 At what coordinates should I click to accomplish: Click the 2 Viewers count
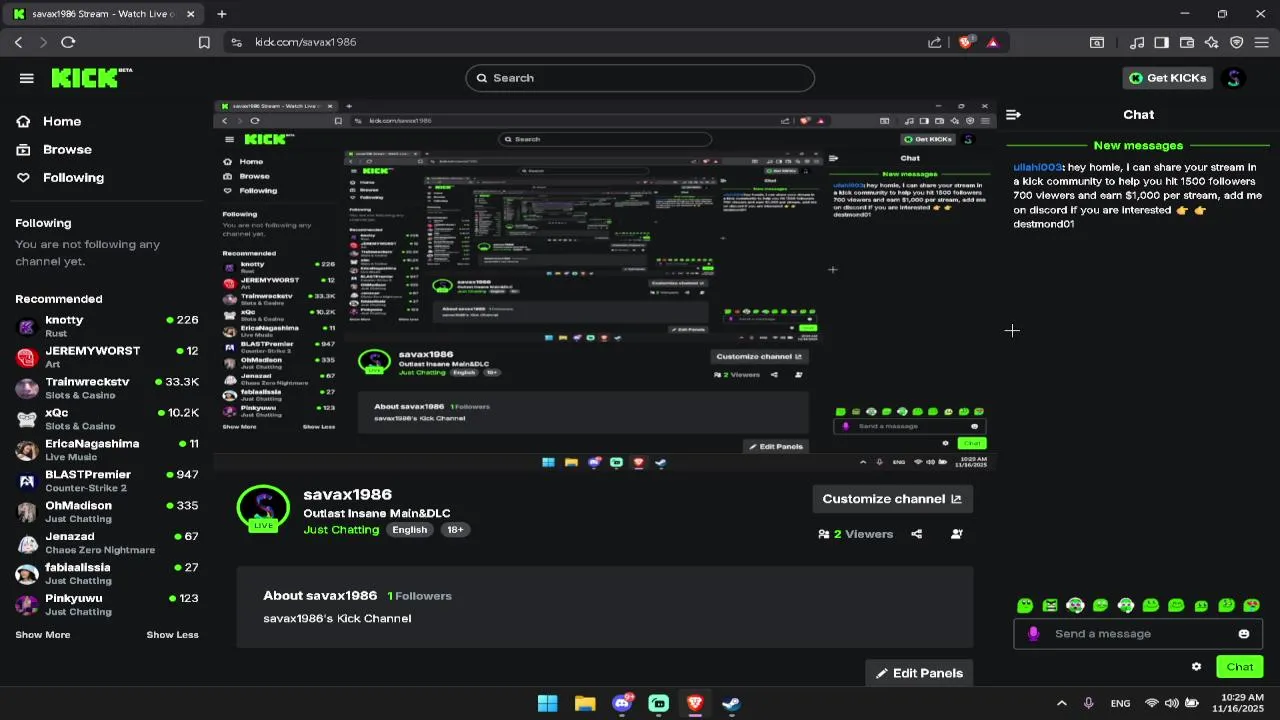tap(855, 534)
